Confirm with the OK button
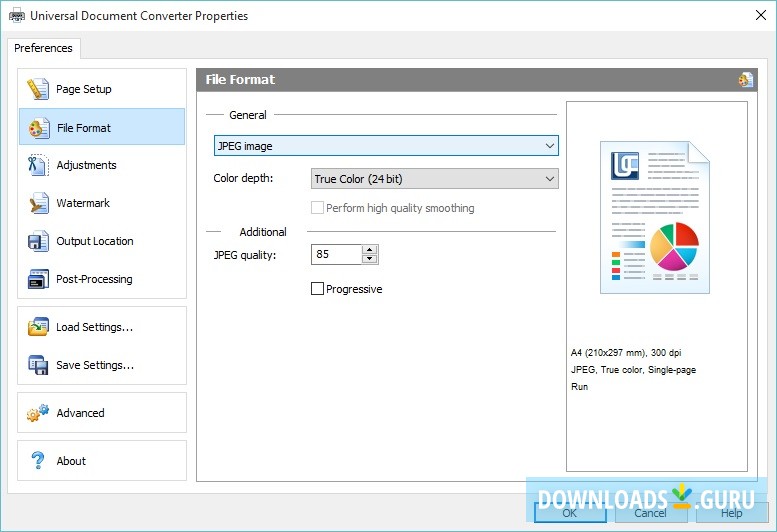This screenshot has width=777, height=532. coord(570,513)
